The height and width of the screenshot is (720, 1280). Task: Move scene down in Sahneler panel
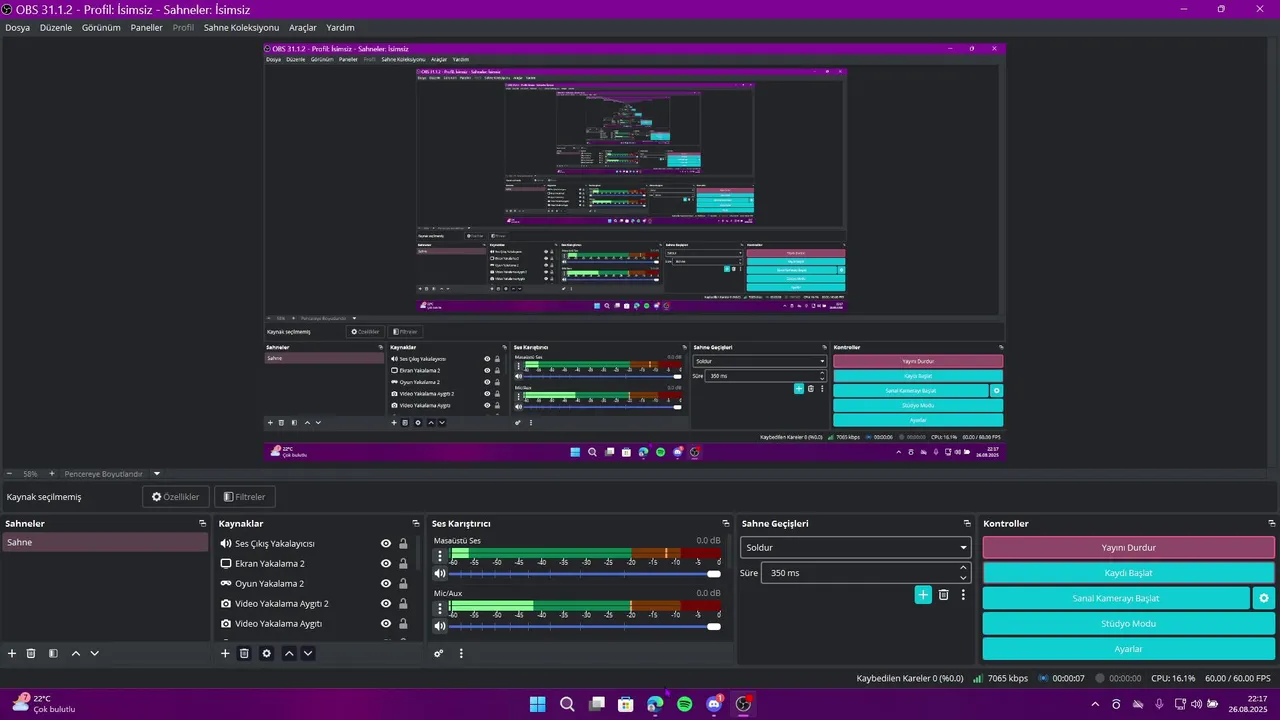coord(95,653)
